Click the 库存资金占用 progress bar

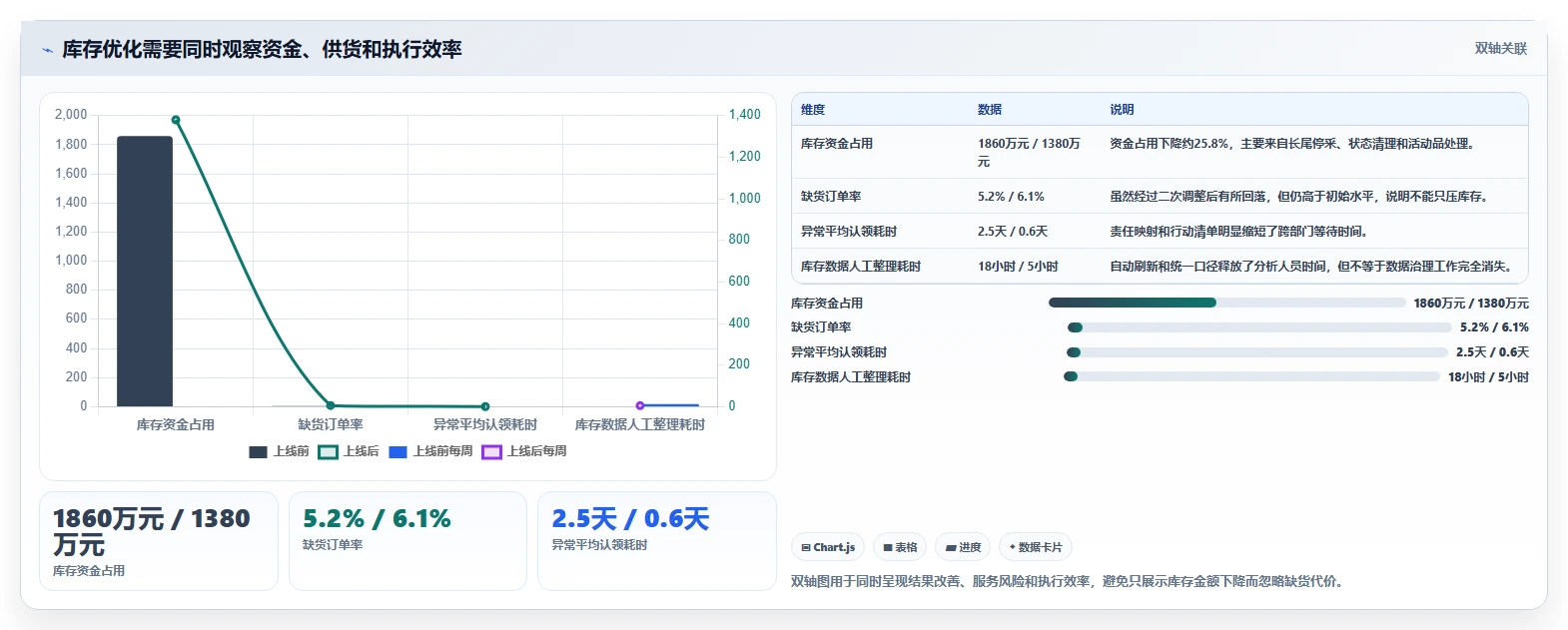[1226, 303]
